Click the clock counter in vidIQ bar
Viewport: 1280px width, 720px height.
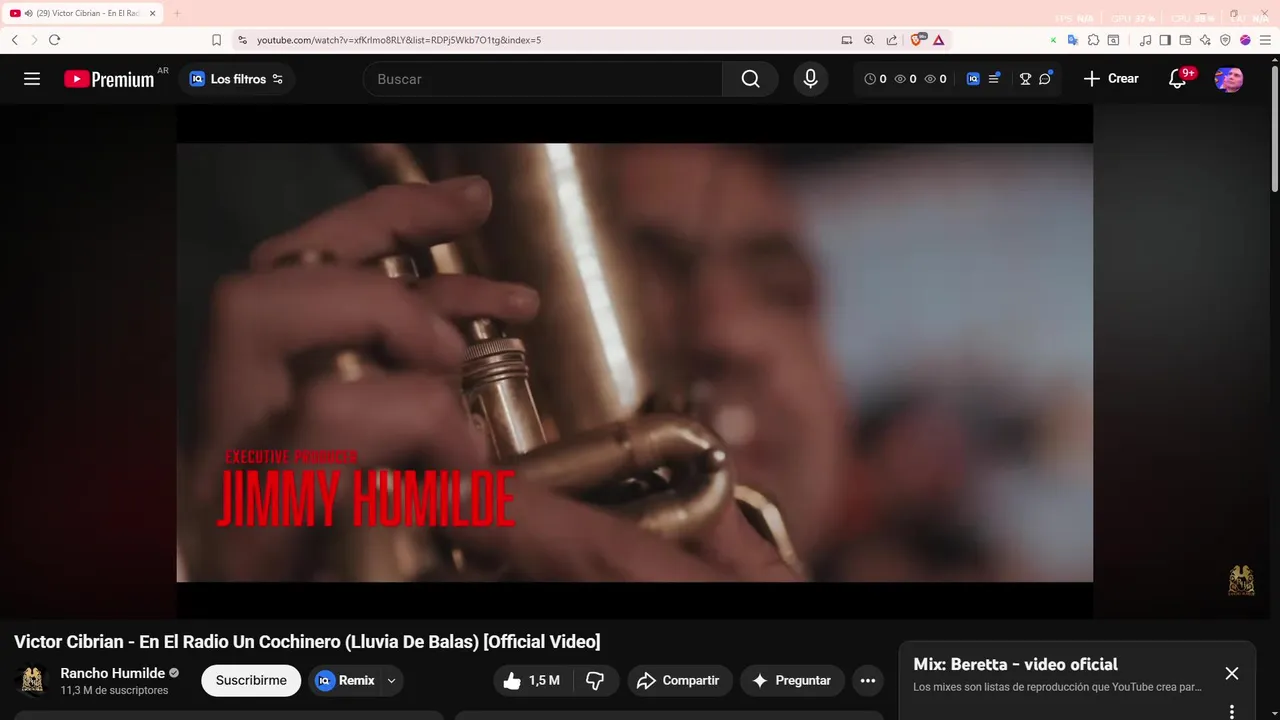(875, 79)
